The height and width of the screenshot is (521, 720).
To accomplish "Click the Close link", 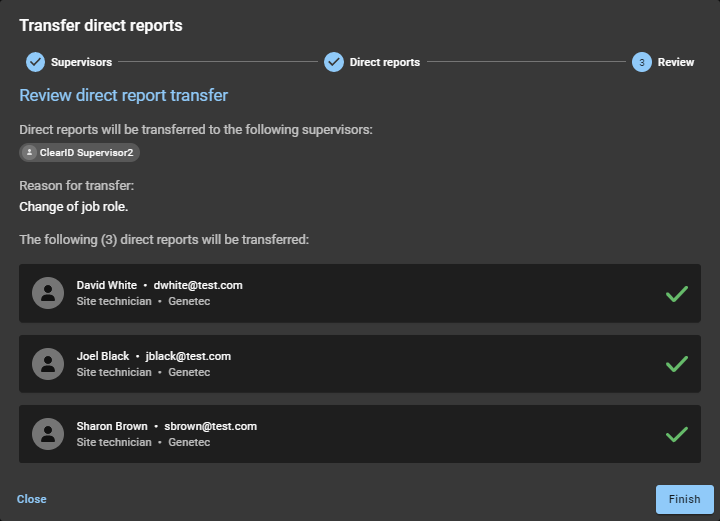I will (31, 499).
